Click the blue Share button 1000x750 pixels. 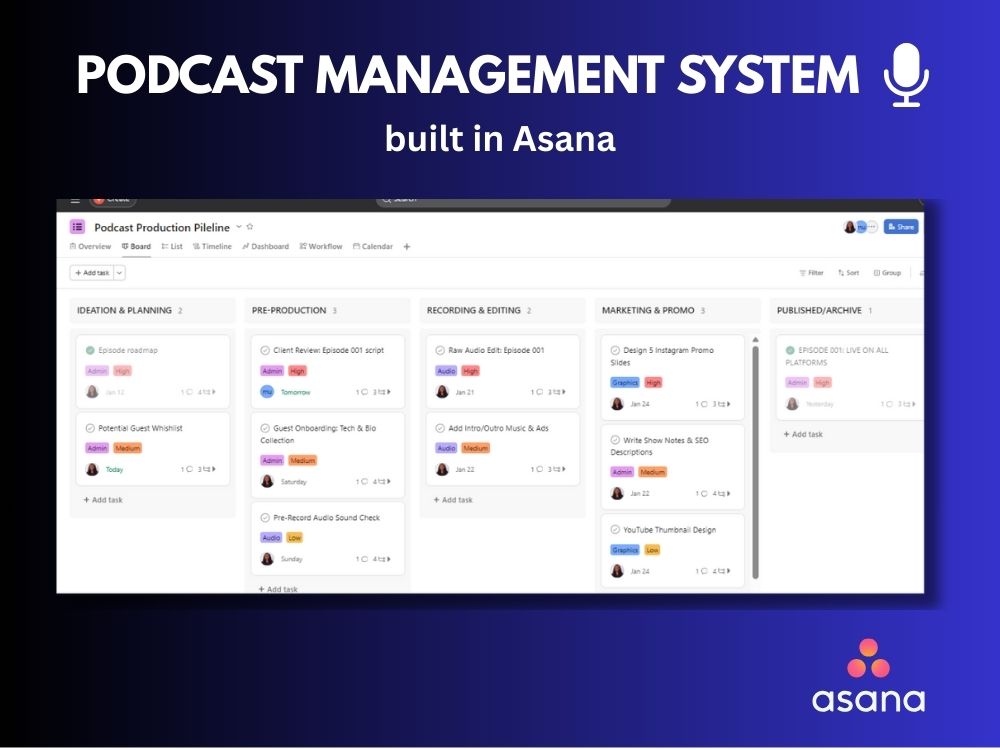(x=901, y=226)
